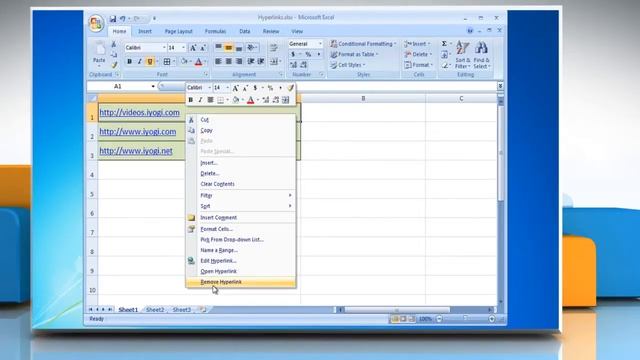Open Sort & Filter in Editing group
The height and width of the screenshot is (360, 640).
pos(462,55)
